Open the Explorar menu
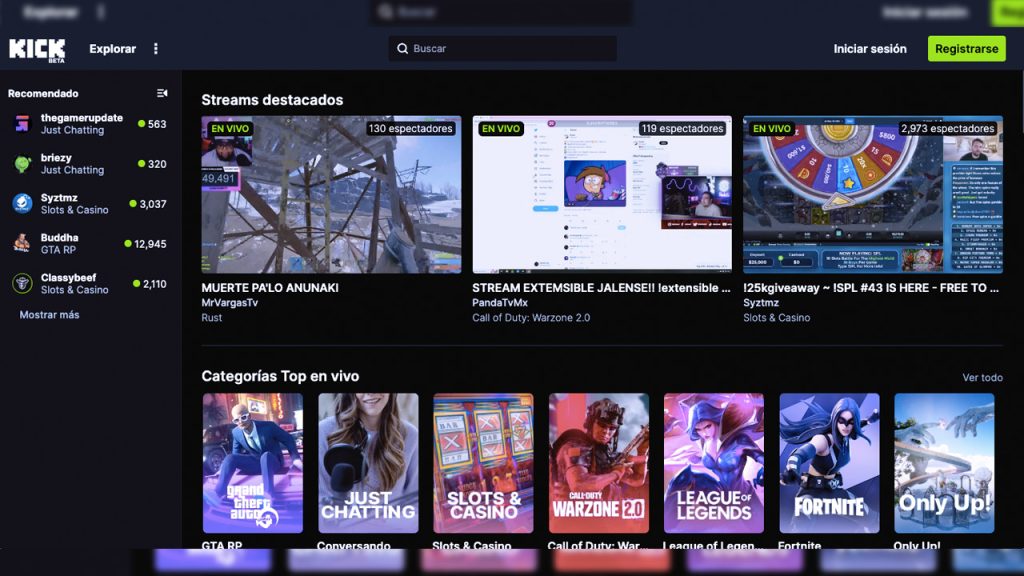1024x576 pixels. [x=112, y=49]
